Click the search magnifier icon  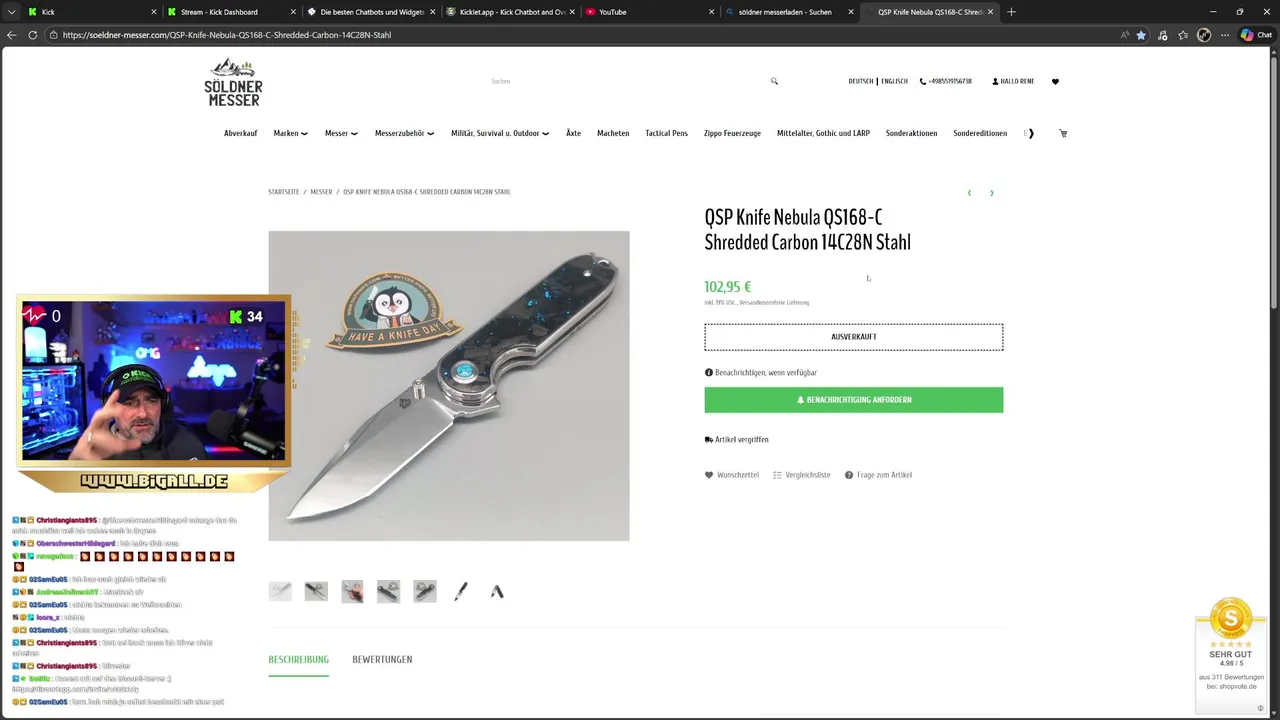tap(774, 81)
